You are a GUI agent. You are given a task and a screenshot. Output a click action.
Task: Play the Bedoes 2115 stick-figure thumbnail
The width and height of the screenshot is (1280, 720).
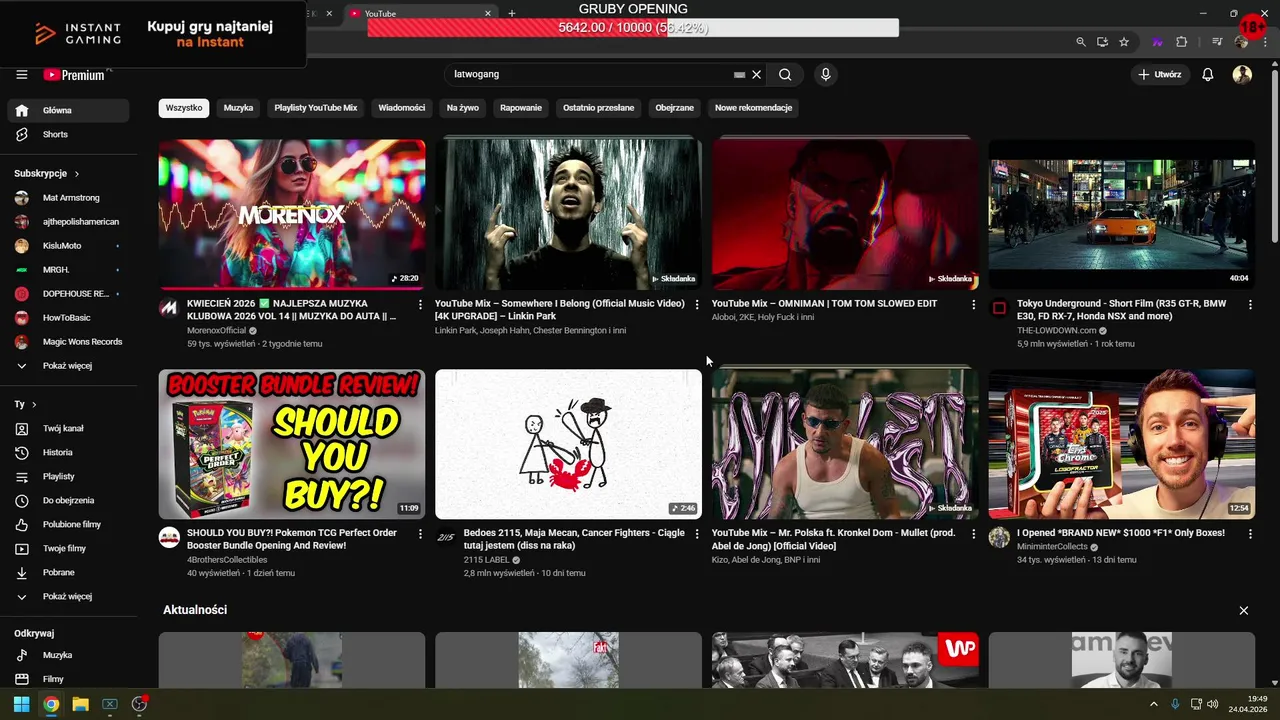coord(568,444)
